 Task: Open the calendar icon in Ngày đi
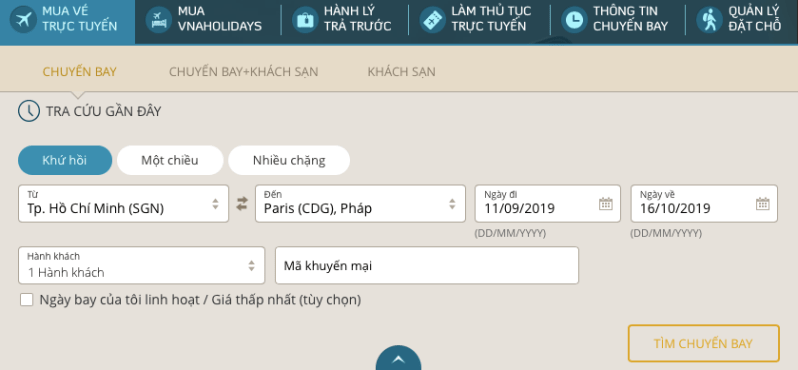(606, 204)
